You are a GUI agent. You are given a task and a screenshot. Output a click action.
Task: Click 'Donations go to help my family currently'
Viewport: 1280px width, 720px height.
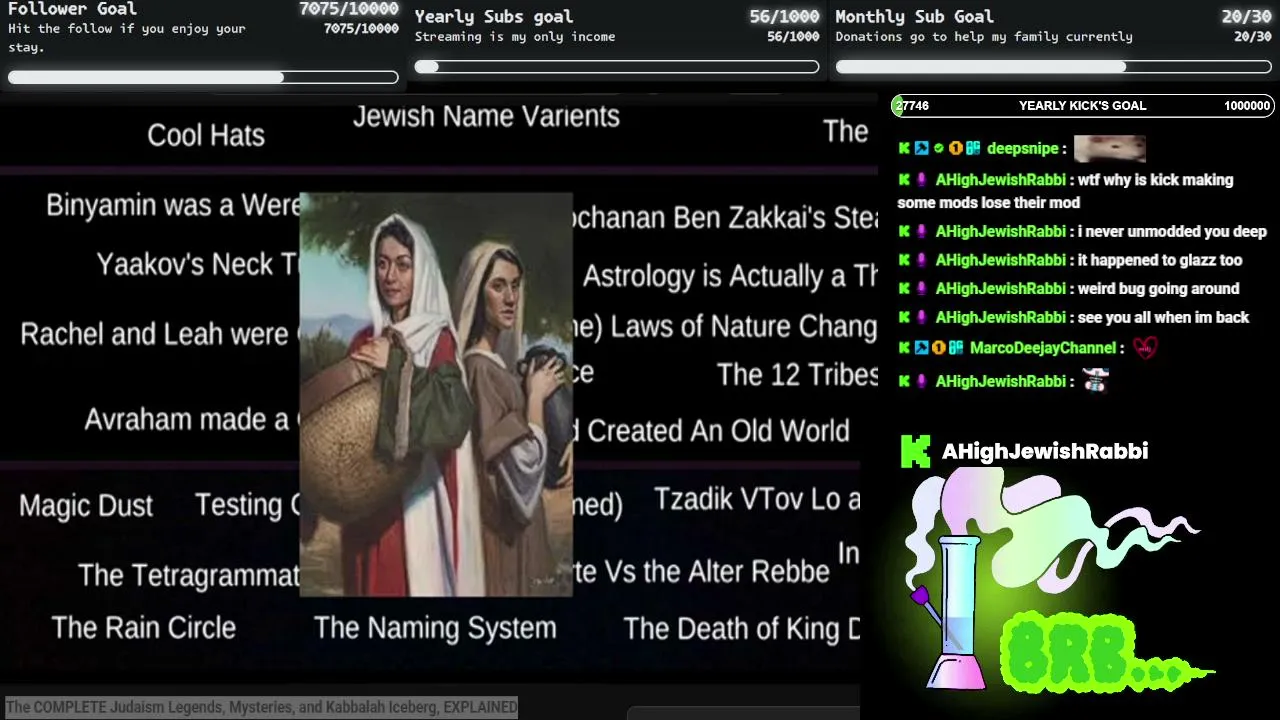point(984,37)
